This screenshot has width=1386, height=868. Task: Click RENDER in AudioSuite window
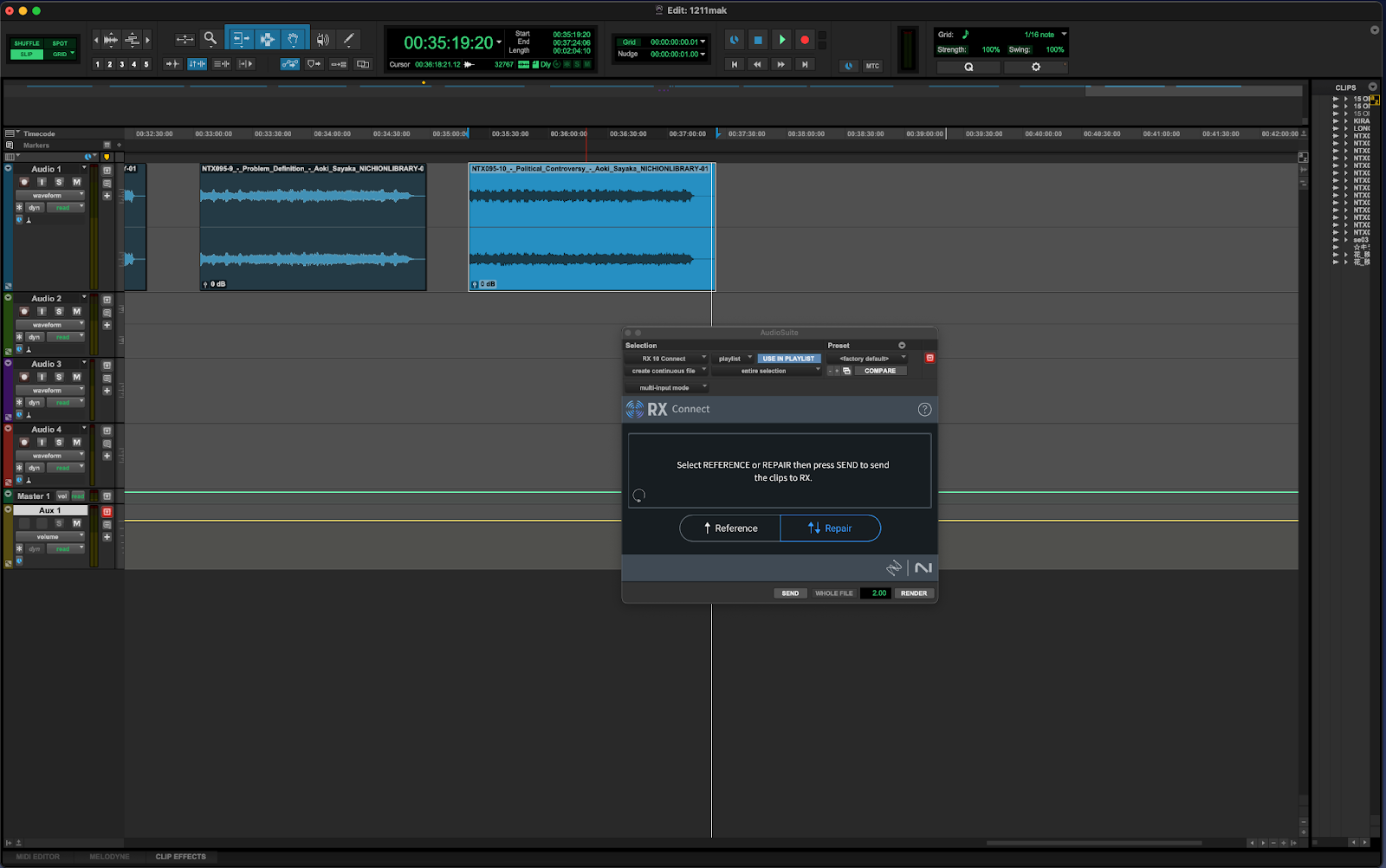pos(914,593)
